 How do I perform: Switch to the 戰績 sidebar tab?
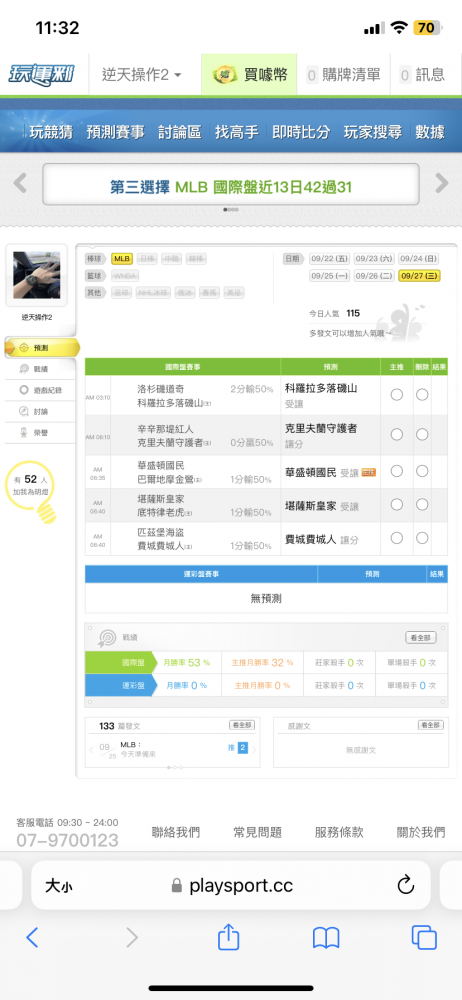(x=40, y=369)
